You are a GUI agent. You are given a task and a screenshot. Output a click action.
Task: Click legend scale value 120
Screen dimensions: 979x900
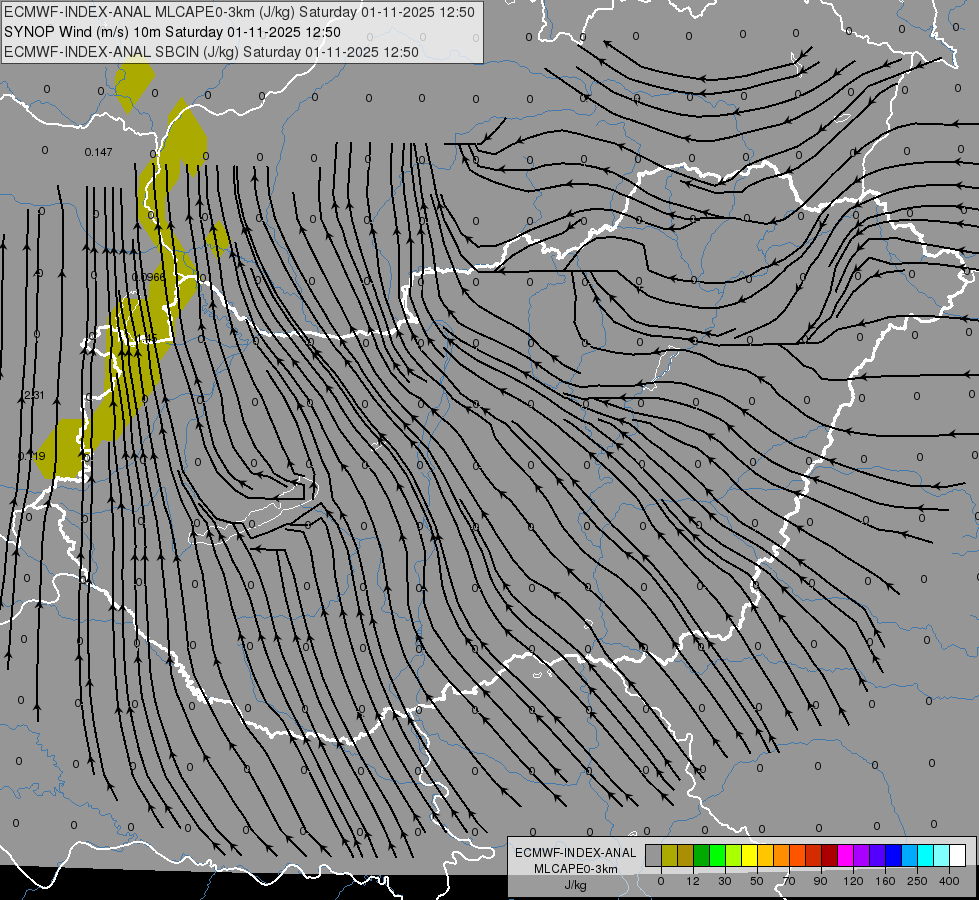(x=854, y=881)
